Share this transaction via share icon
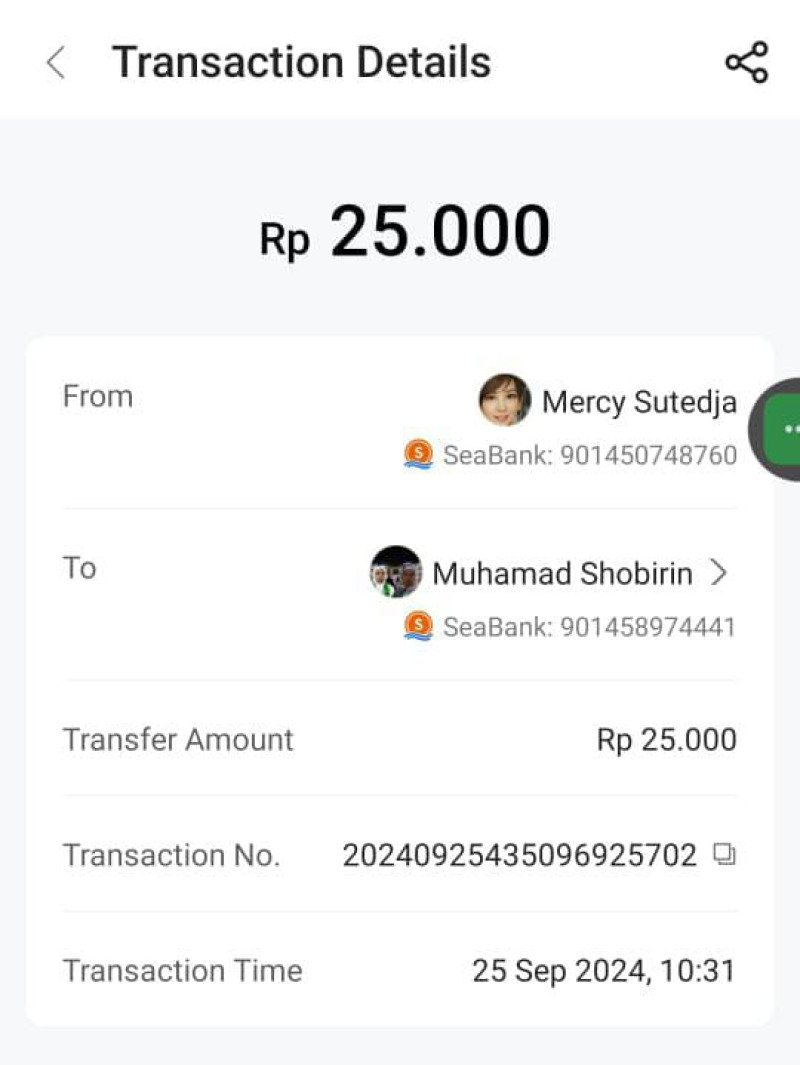The image size is (800, 1065). tap(746, 63)
